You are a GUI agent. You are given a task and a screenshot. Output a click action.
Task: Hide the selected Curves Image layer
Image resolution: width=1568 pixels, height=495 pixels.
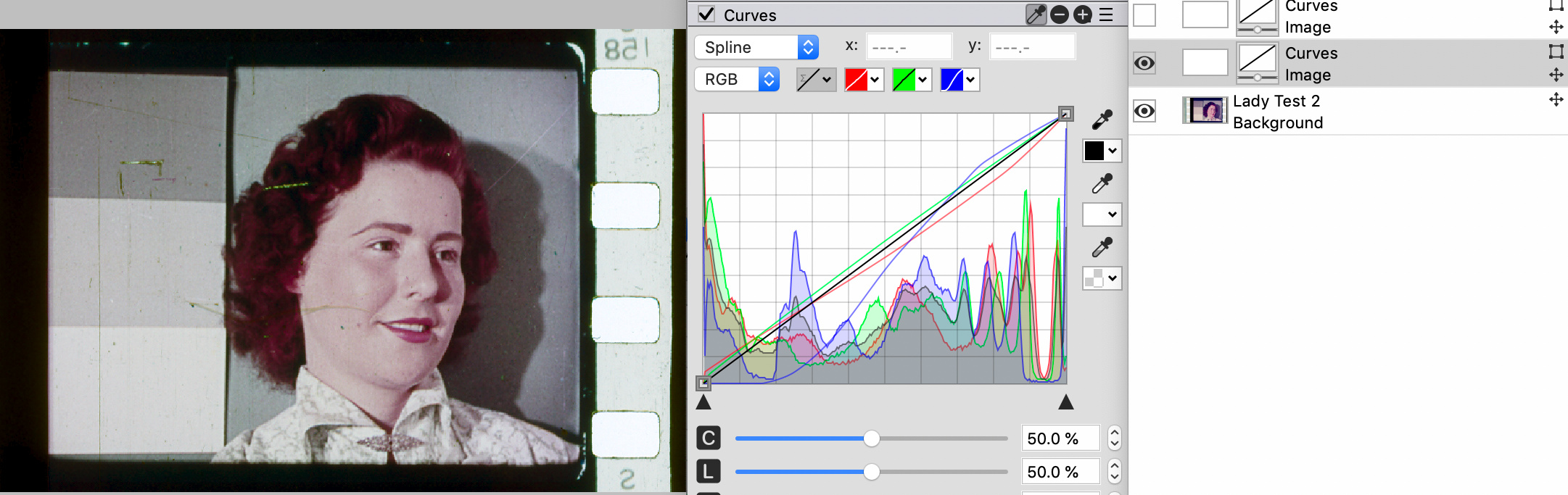[1144, 63]
